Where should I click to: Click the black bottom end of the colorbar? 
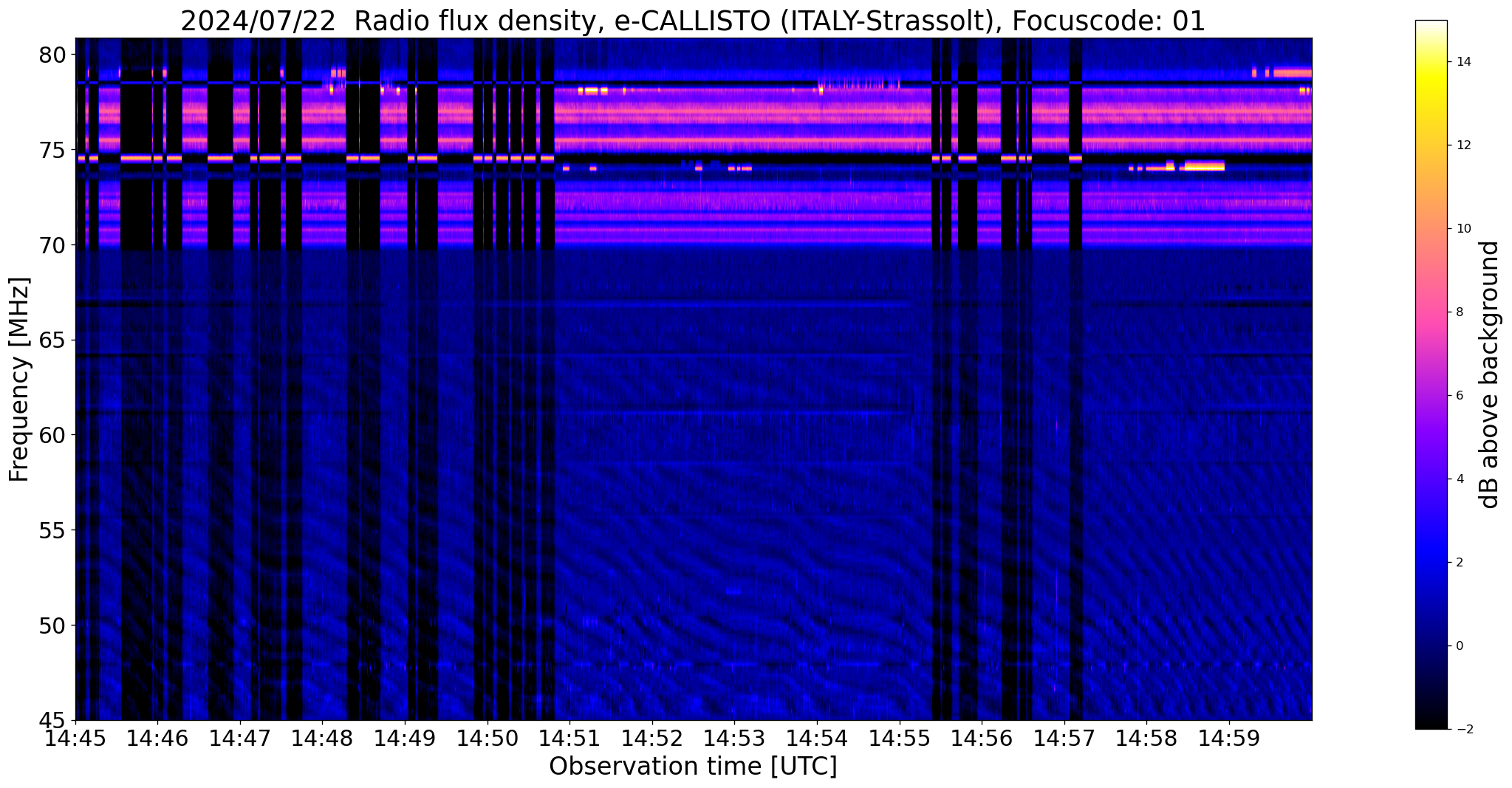pos(1431,722)
